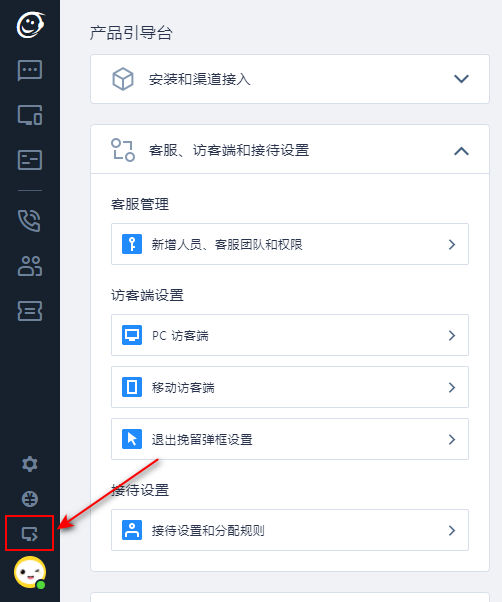
Task: Open the settings gear in sidebar
Action: [30, 464]
